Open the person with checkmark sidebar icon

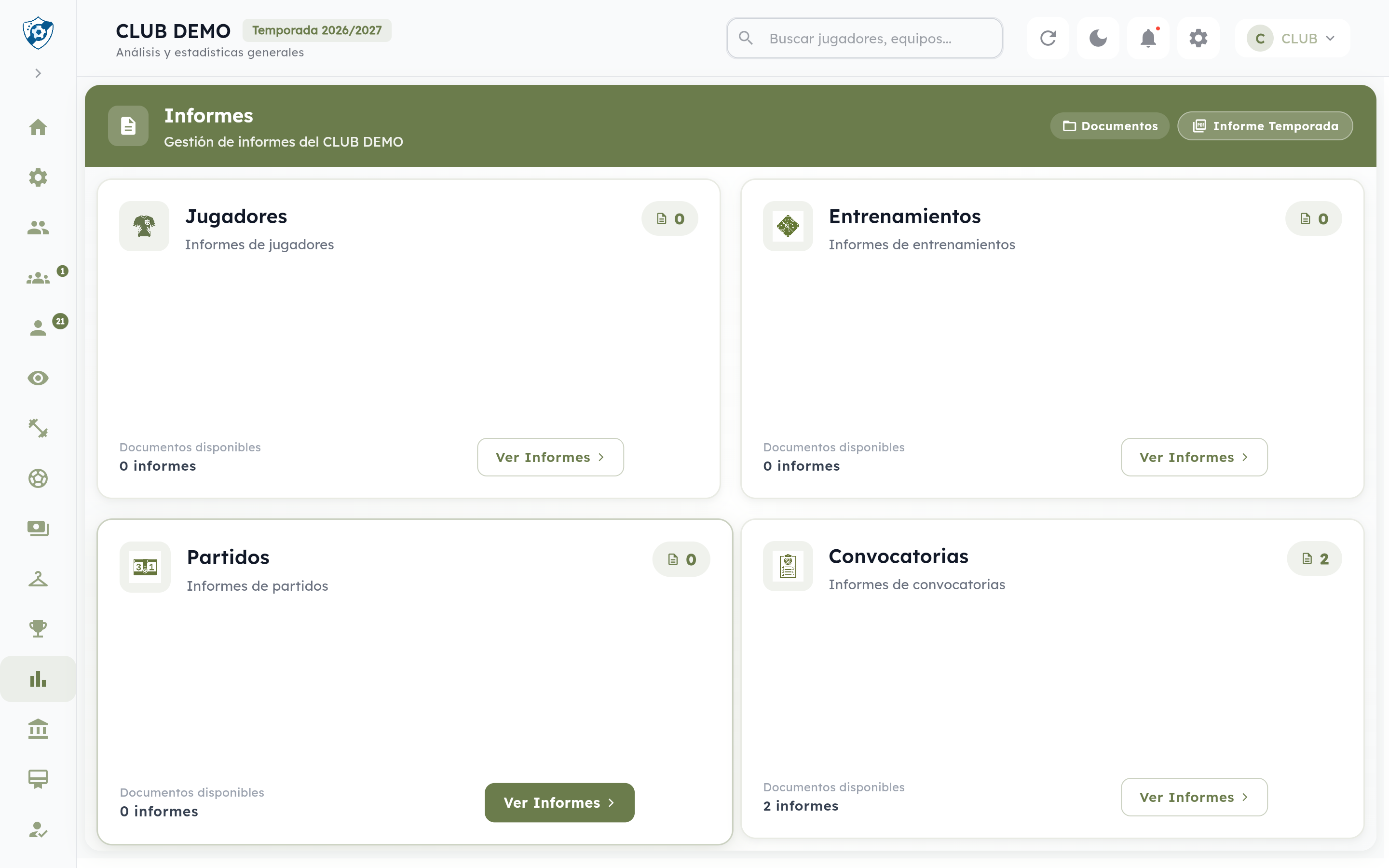click(x=38, y=829)
